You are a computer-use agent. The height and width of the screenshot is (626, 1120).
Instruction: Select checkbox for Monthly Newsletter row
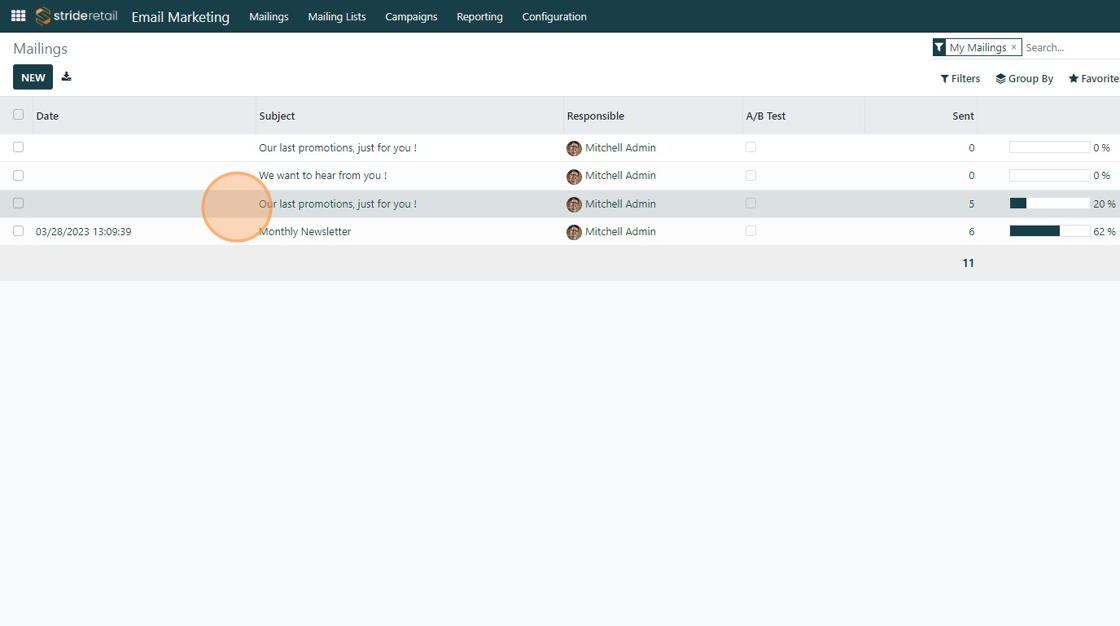[x=19, y=231]
